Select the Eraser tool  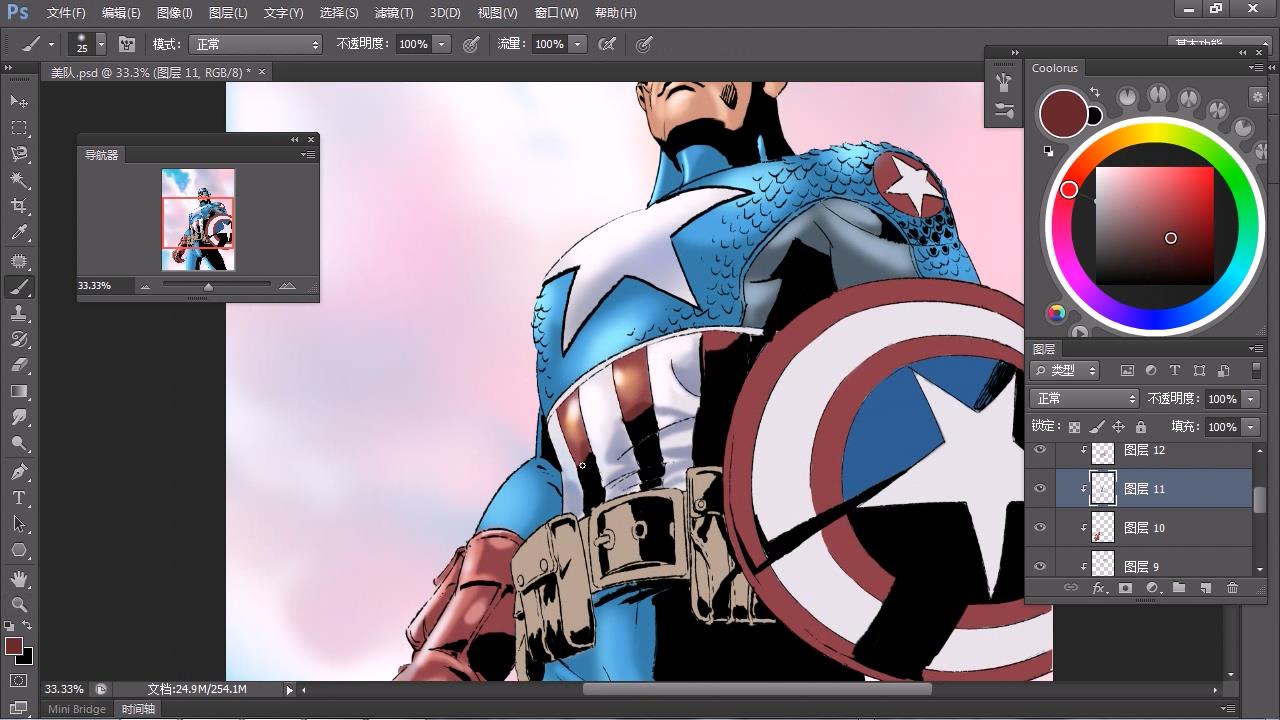click(x=19, y=365)
